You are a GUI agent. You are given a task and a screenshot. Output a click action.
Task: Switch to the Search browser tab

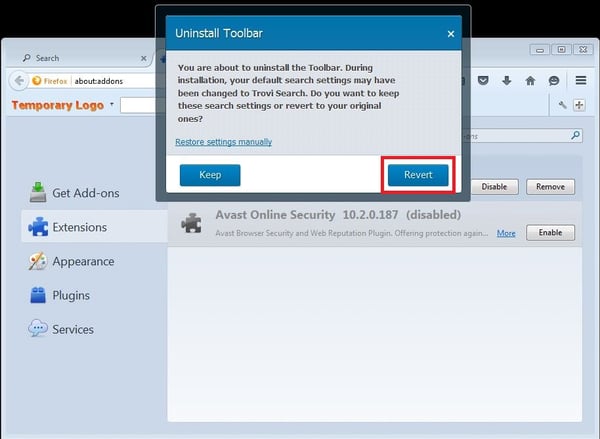(x=83, y=58)
